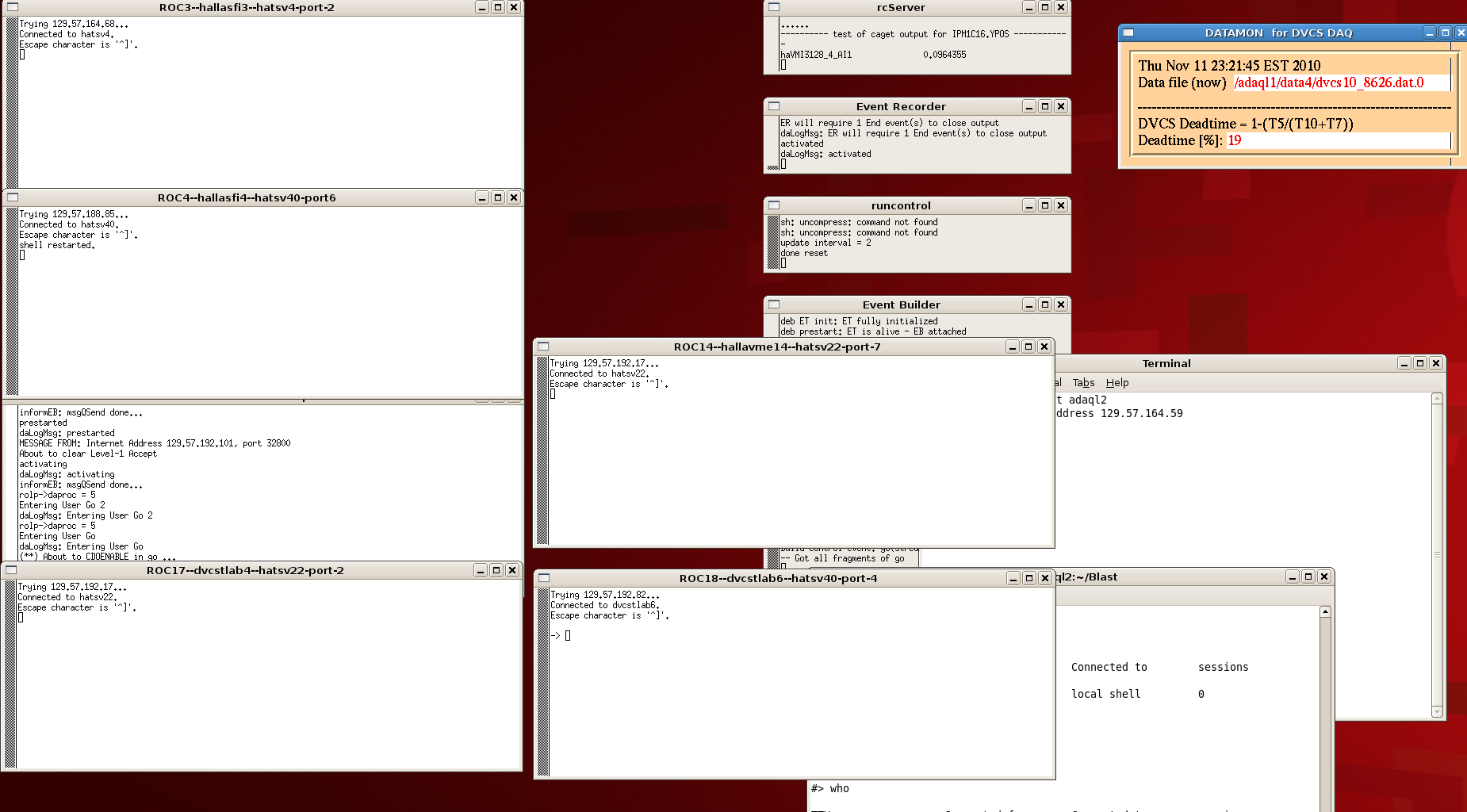Maximize the rcServer window
Image resolution: width=1467 pixels, height=812 pixels.
point(1045,7)
